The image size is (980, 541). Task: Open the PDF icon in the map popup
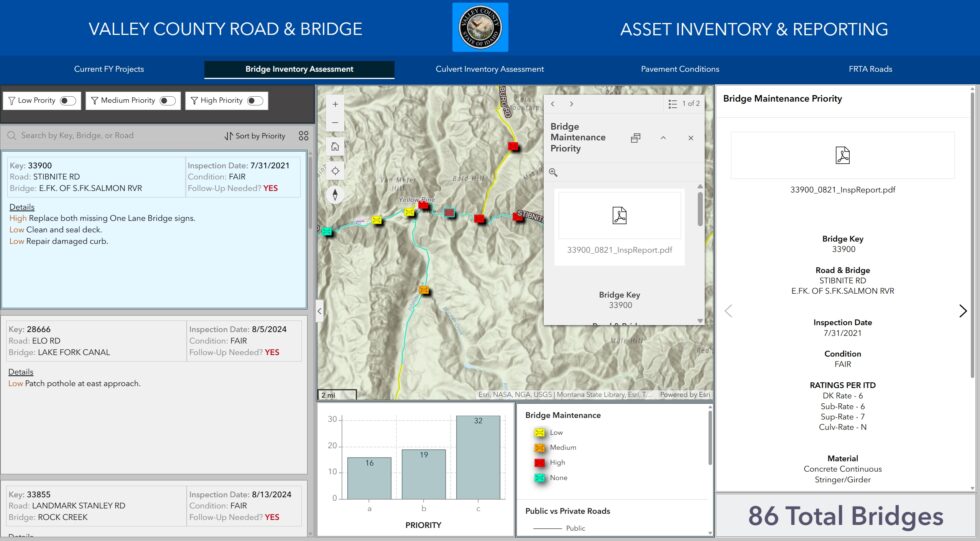click(x=619, y=216)
